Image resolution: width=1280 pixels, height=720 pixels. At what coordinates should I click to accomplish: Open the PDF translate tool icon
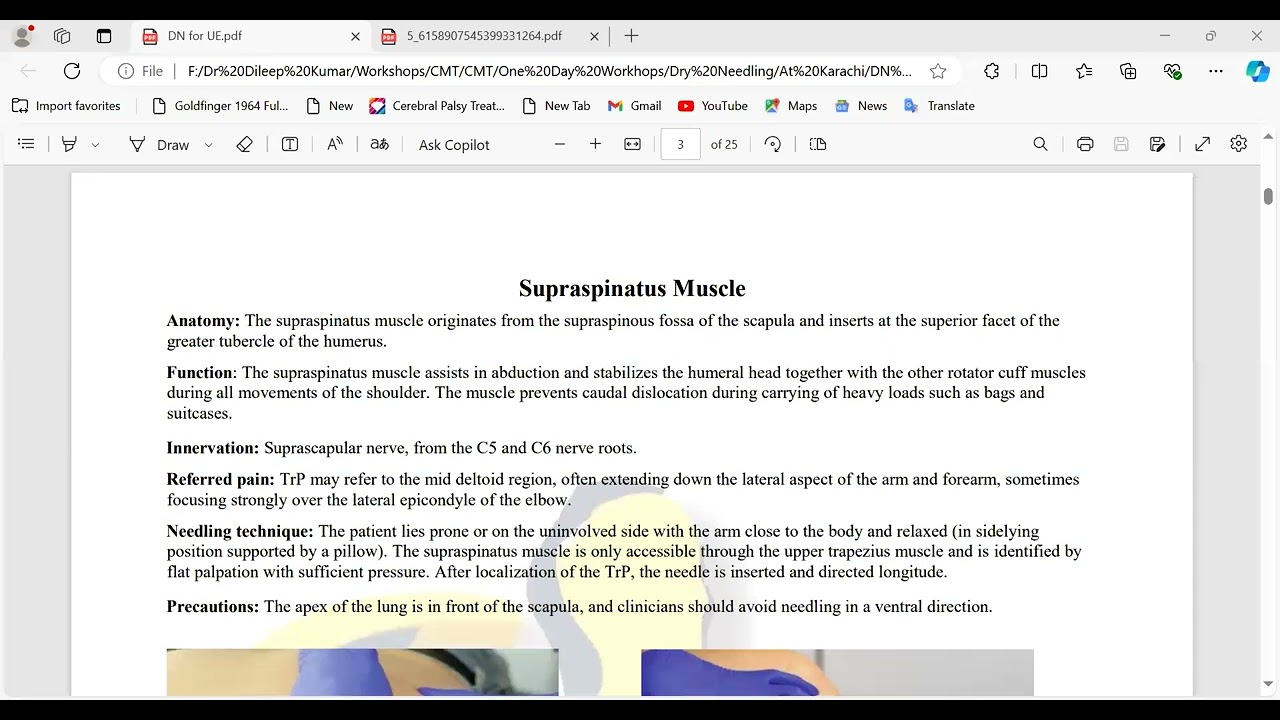click(379, 144)
